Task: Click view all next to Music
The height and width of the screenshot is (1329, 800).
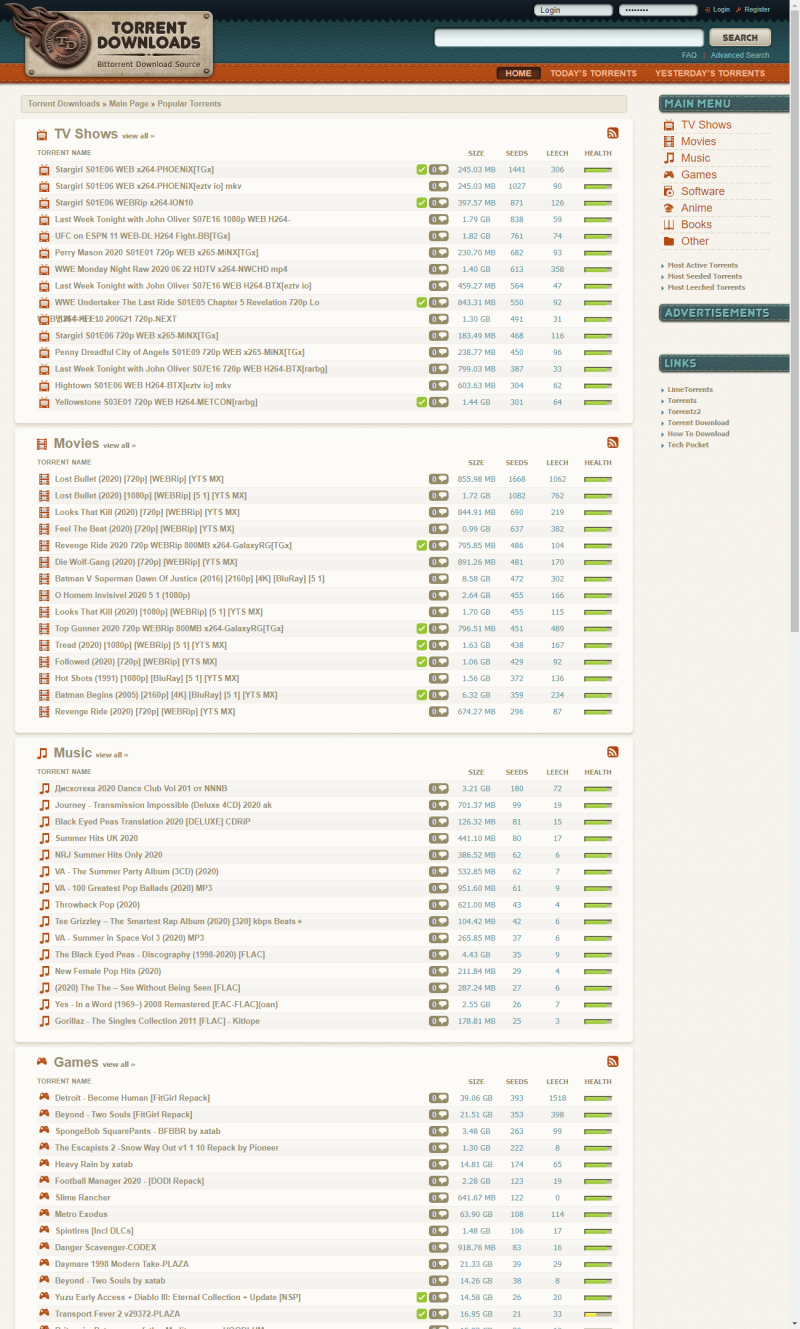Action: click(x=112, y=755)
